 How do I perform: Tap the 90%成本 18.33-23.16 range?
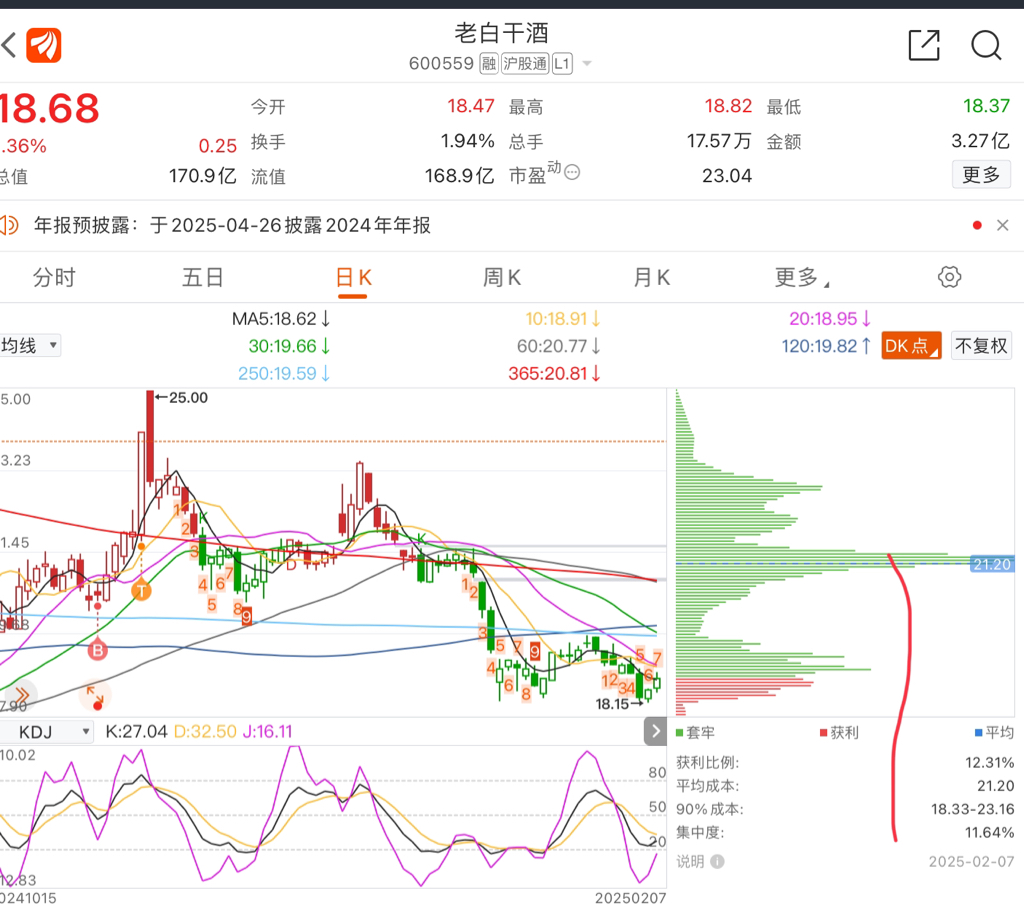click(972, 809)
